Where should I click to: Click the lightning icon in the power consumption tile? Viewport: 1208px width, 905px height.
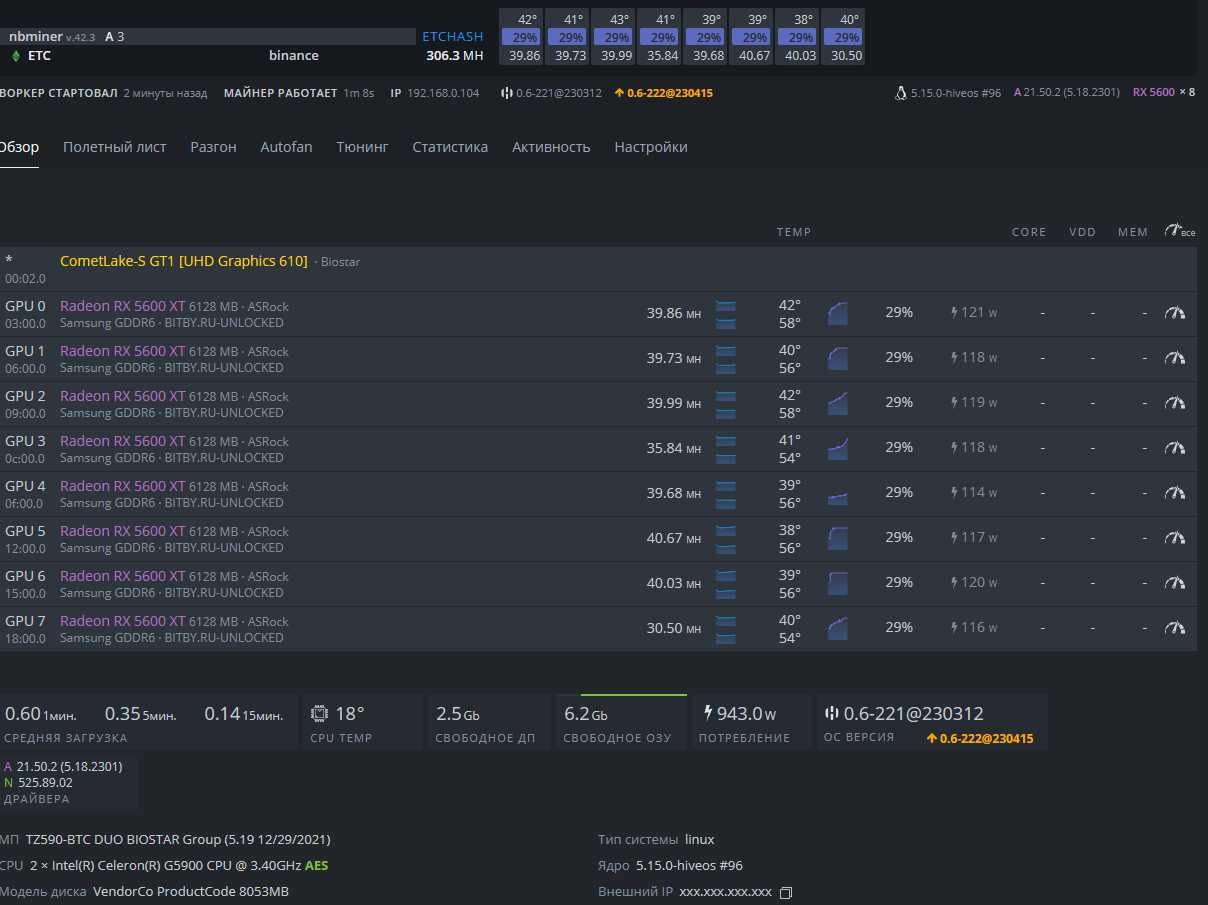(709, 714)
